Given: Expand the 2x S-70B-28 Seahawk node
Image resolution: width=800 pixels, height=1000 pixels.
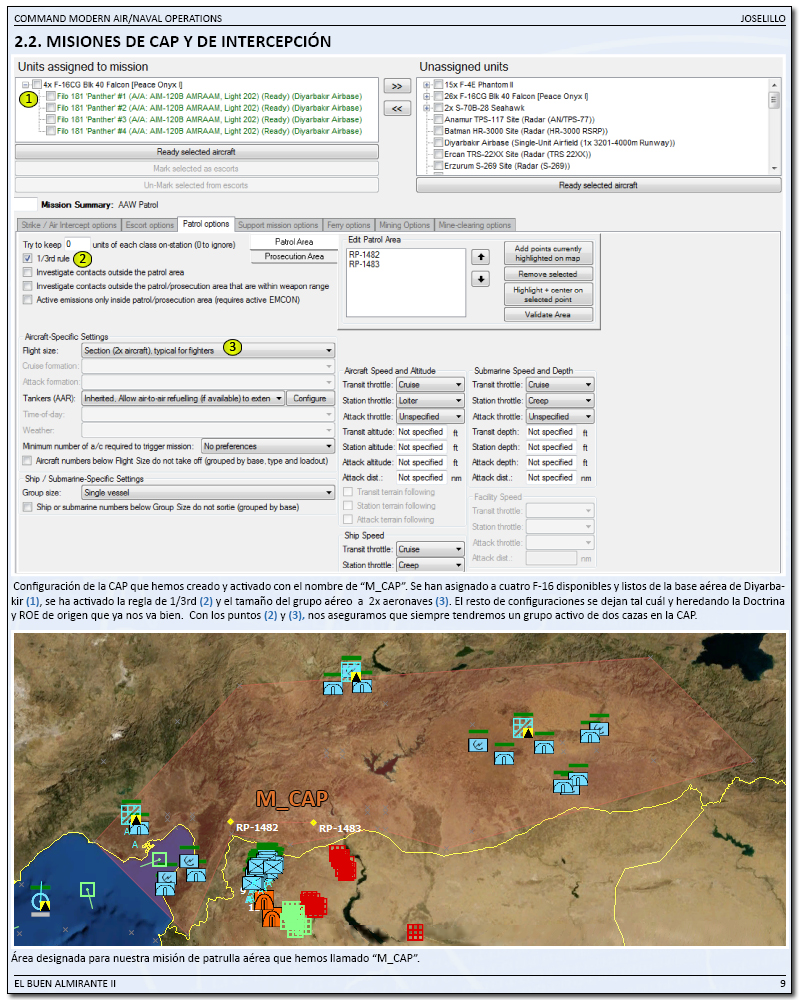Looking at the screenshot, I should click(x=427, y=108).
